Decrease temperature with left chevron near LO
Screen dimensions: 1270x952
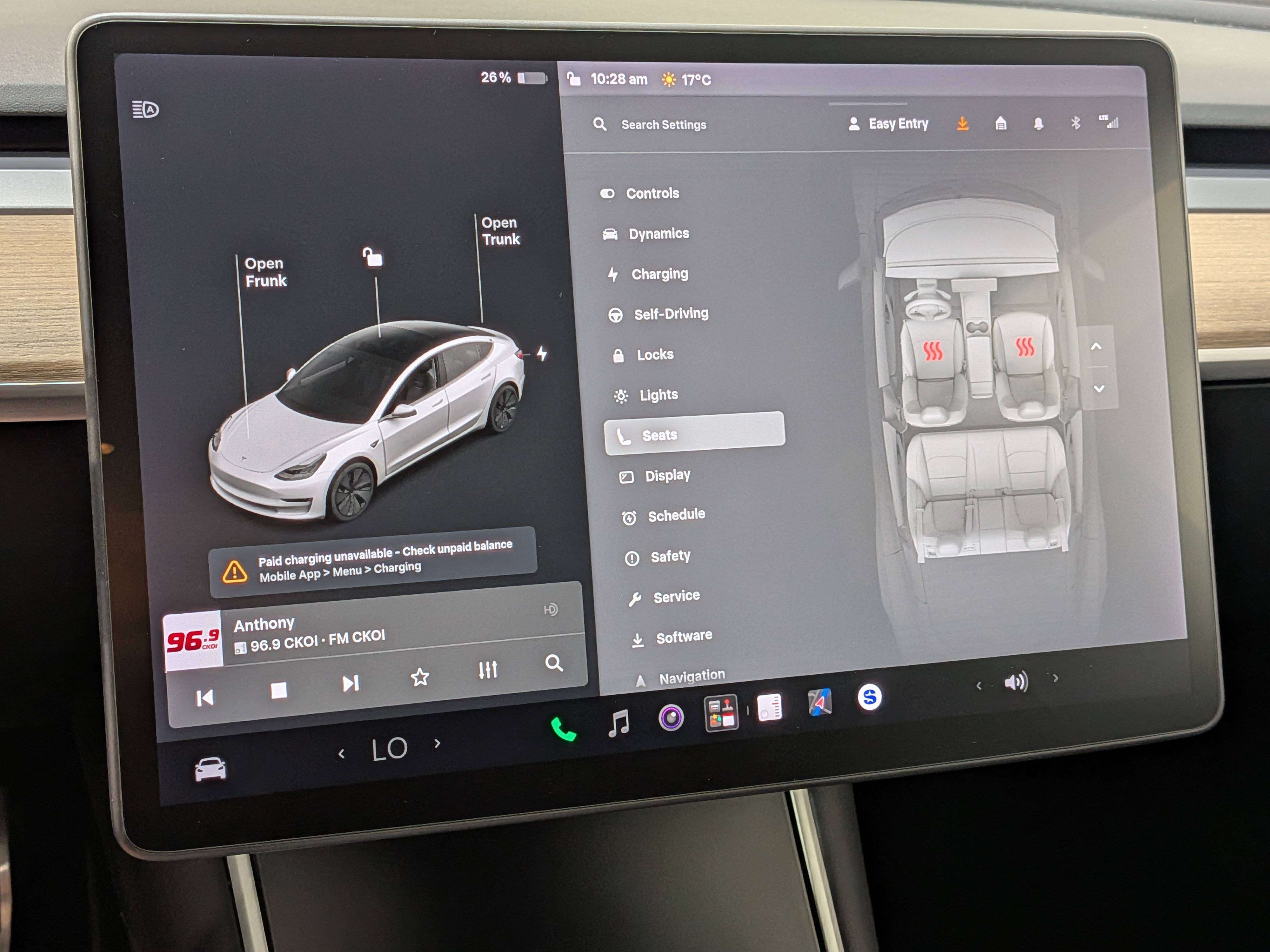(x=342, y=753)
